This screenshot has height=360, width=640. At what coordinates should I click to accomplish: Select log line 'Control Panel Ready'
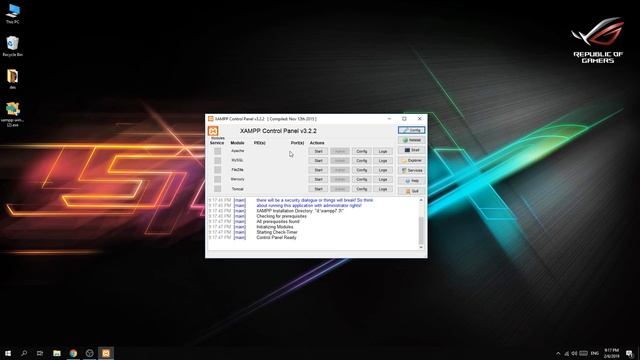click(x=276, y=238)
